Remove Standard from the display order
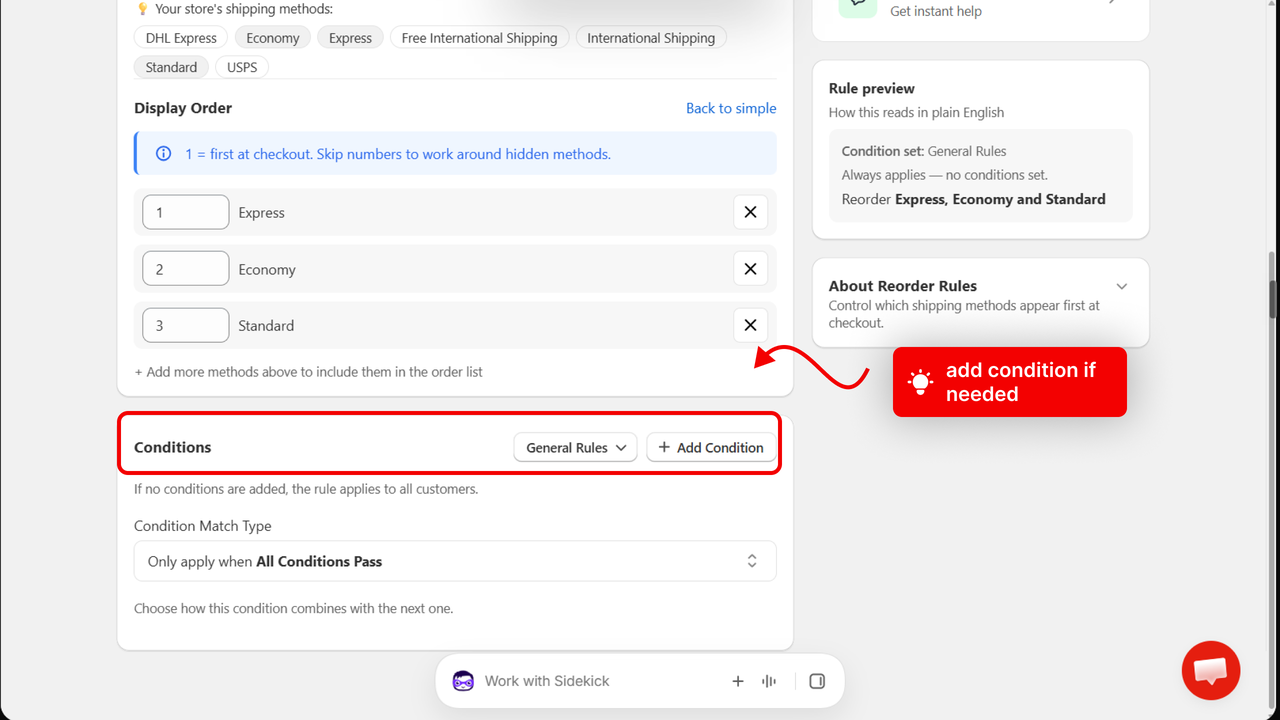The width and height of the screenshot is (1280, 720). [750, 325]
